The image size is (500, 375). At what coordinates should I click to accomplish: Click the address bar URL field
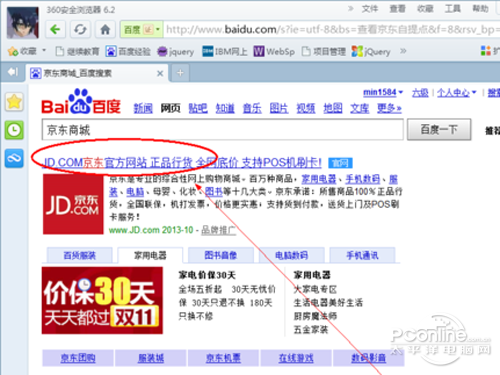pyautogui.click(x=332, y=30)
